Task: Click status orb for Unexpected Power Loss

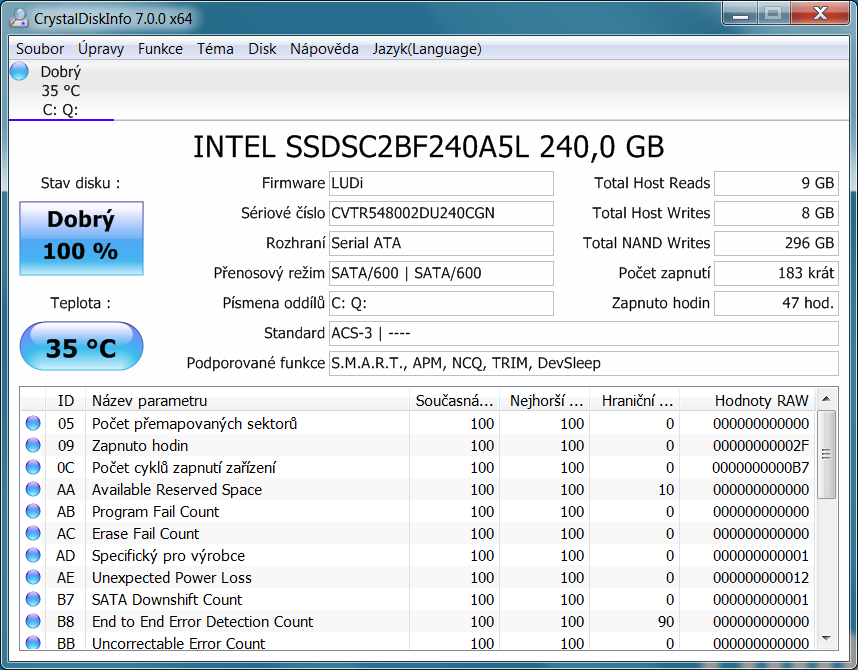Action: tap(33, 578)
